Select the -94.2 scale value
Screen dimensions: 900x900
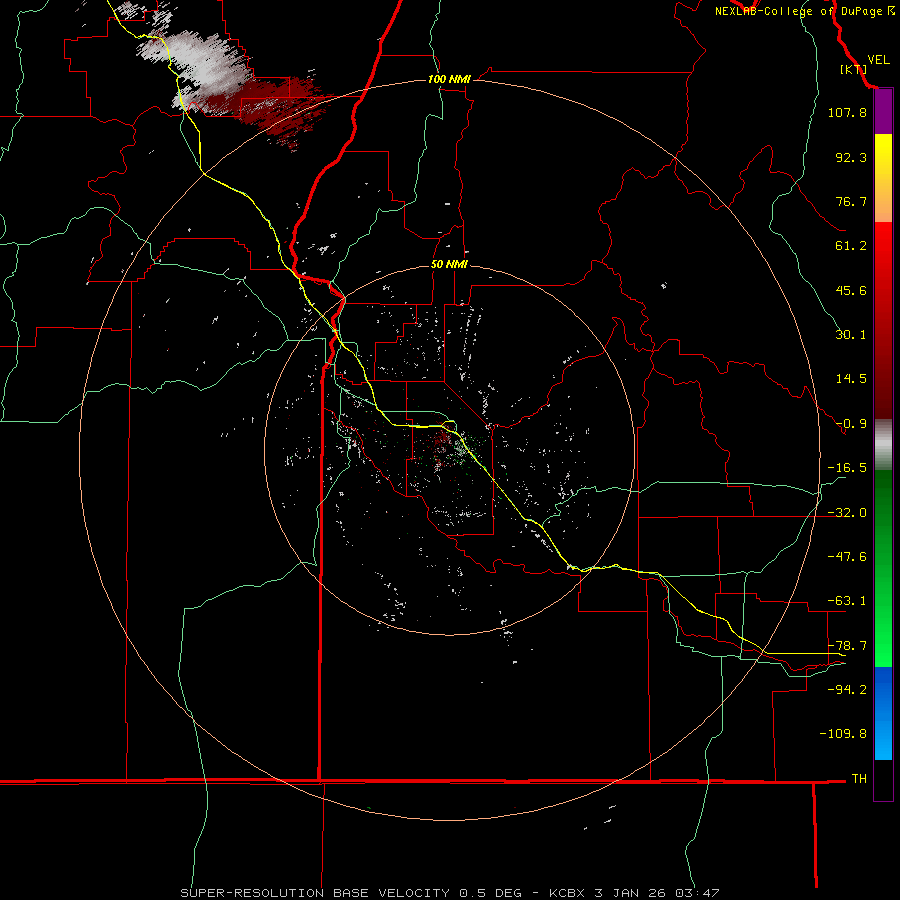click(x=847, y=689)
